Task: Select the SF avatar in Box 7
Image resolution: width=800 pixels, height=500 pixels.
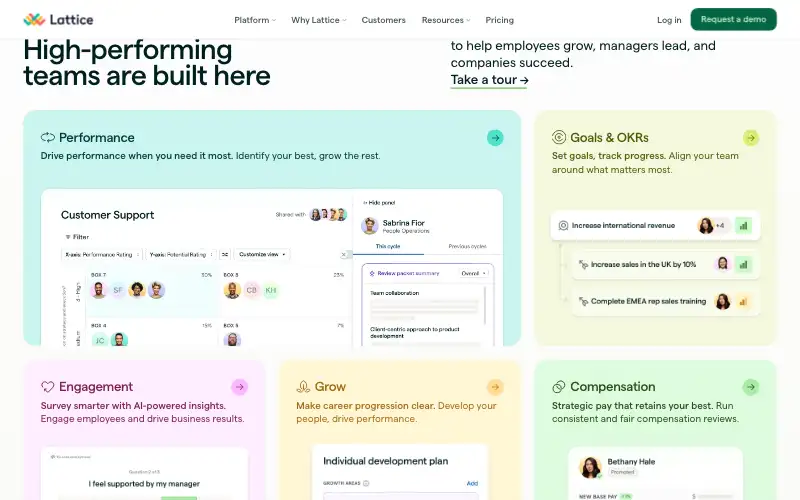Action: pyautogui.click(x=118, y=290)
